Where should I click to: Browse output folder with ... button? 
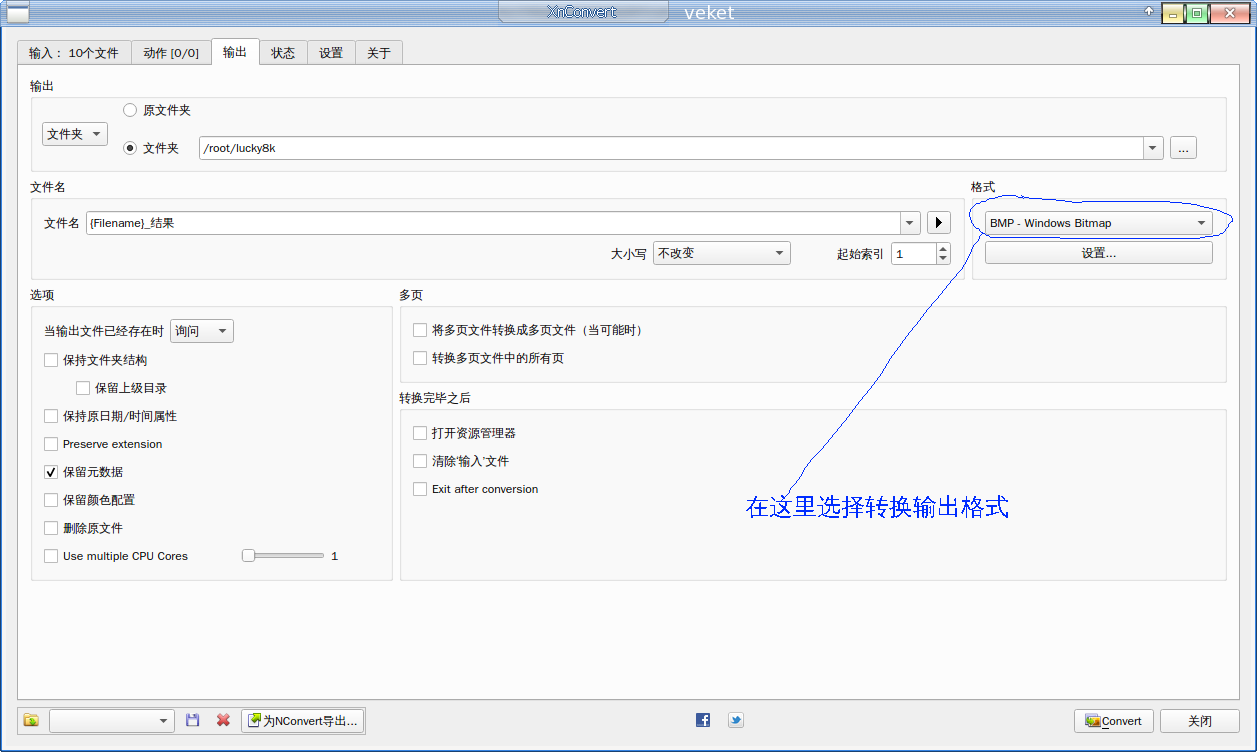click(x=1183, y=148)
